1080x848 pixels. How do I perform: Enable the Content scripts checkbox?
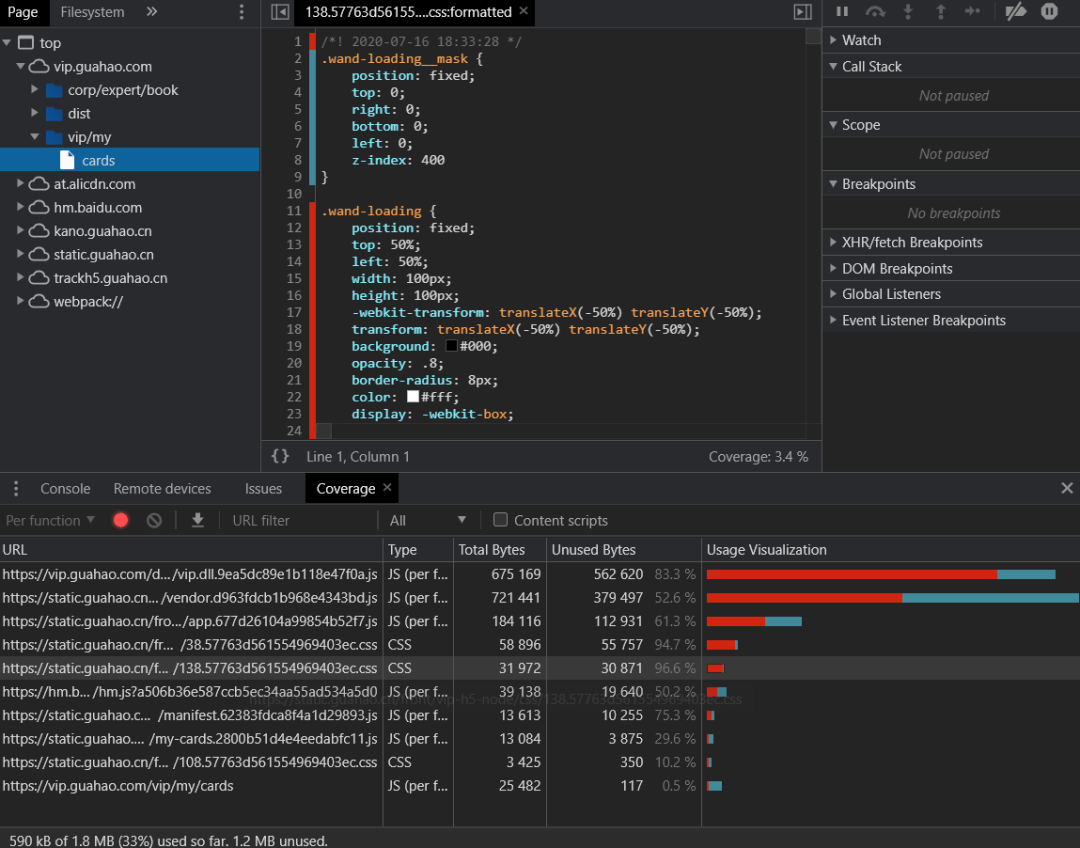pos(501,520)
